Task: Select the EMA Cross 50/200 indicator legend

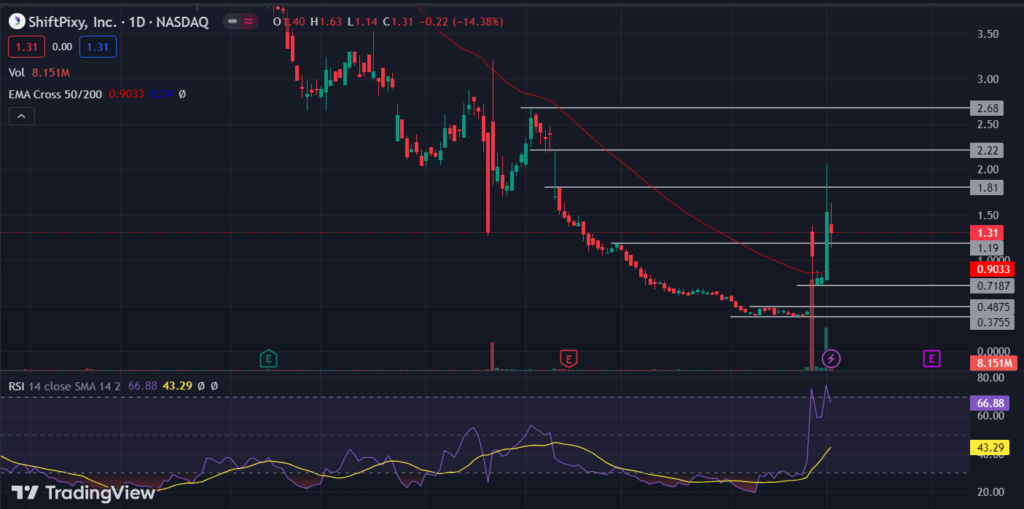Action: coord(55,94)
